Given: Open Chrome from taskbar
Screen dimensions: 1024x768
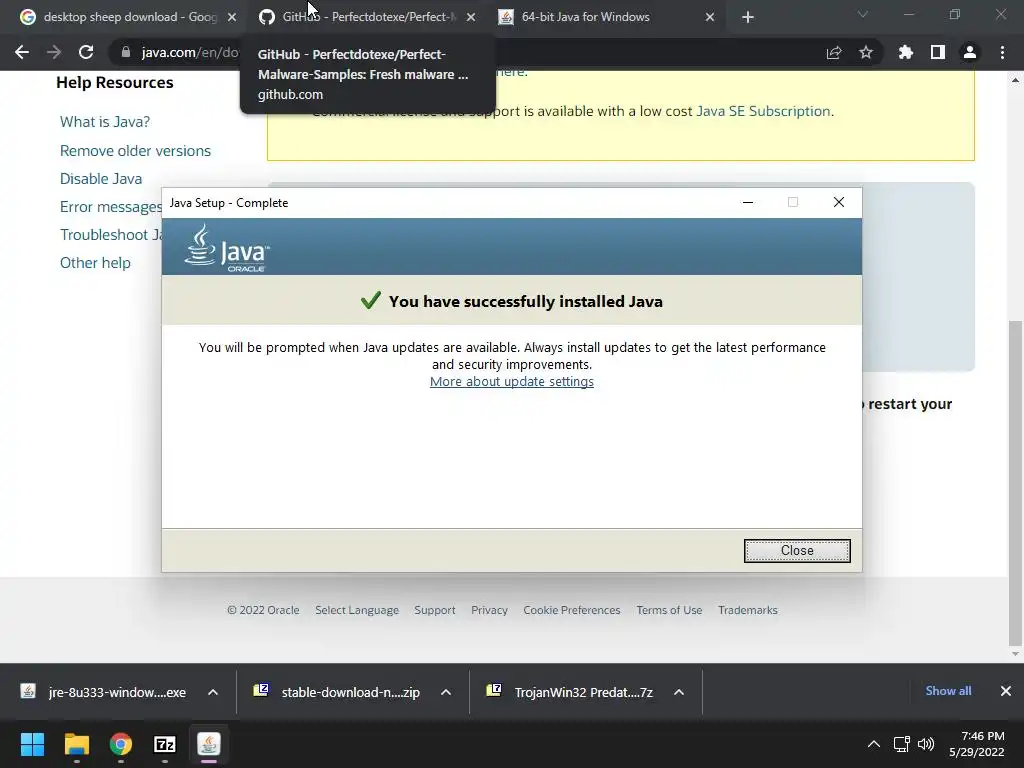Looking at the screenshot, I should coord(121,744).
